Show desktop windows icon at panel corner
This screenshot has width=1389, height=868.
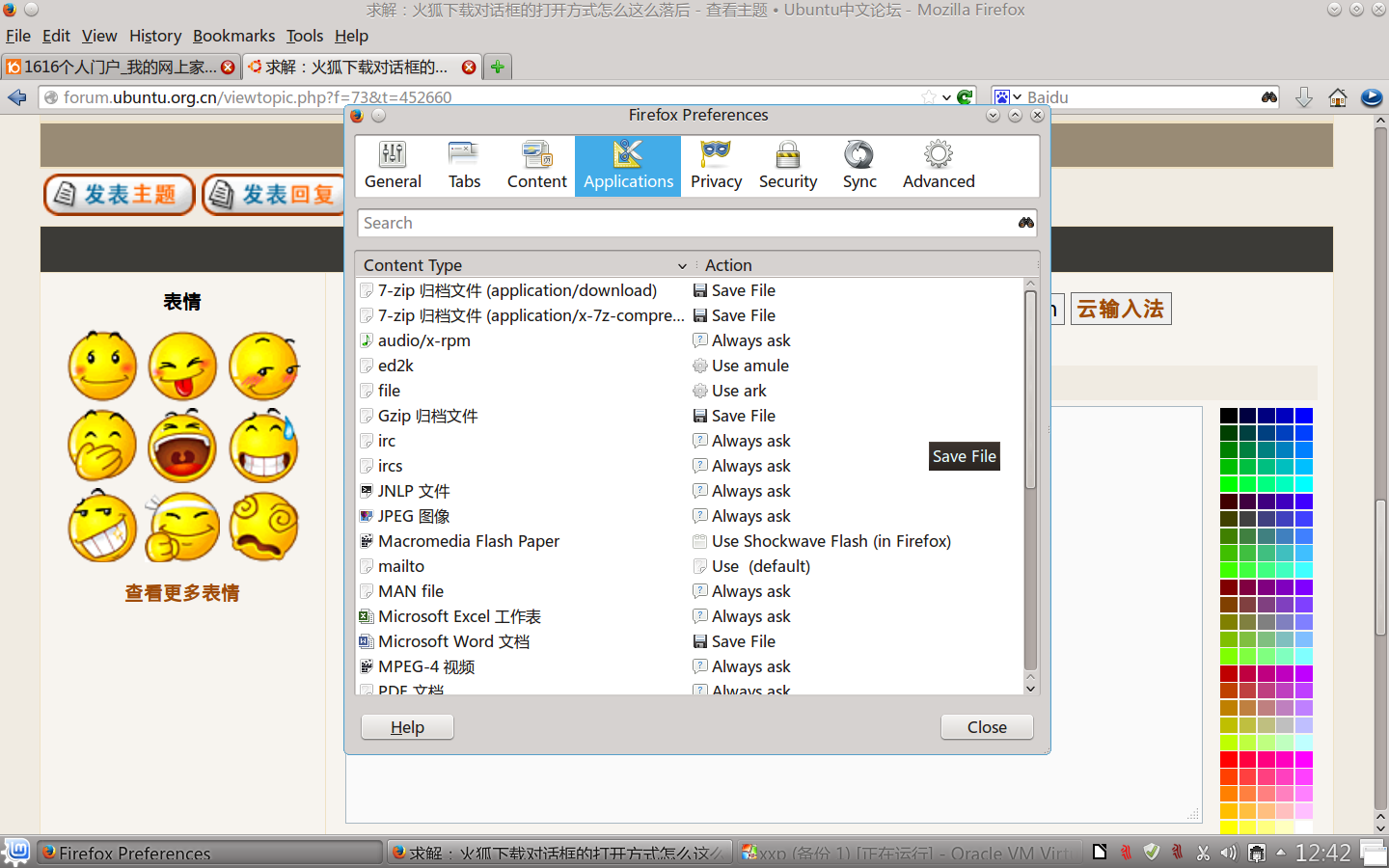1374,853
